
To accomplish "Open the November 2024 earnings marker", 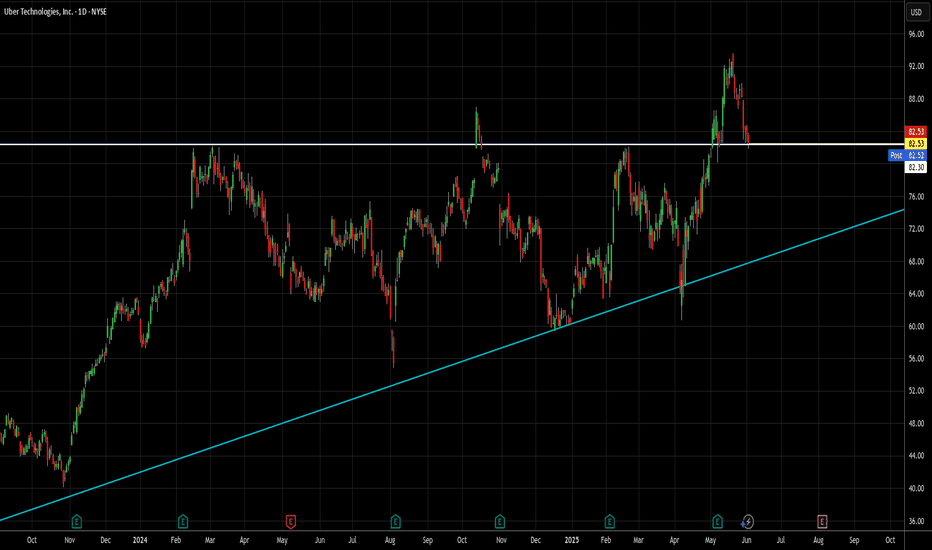I will 500,522.
